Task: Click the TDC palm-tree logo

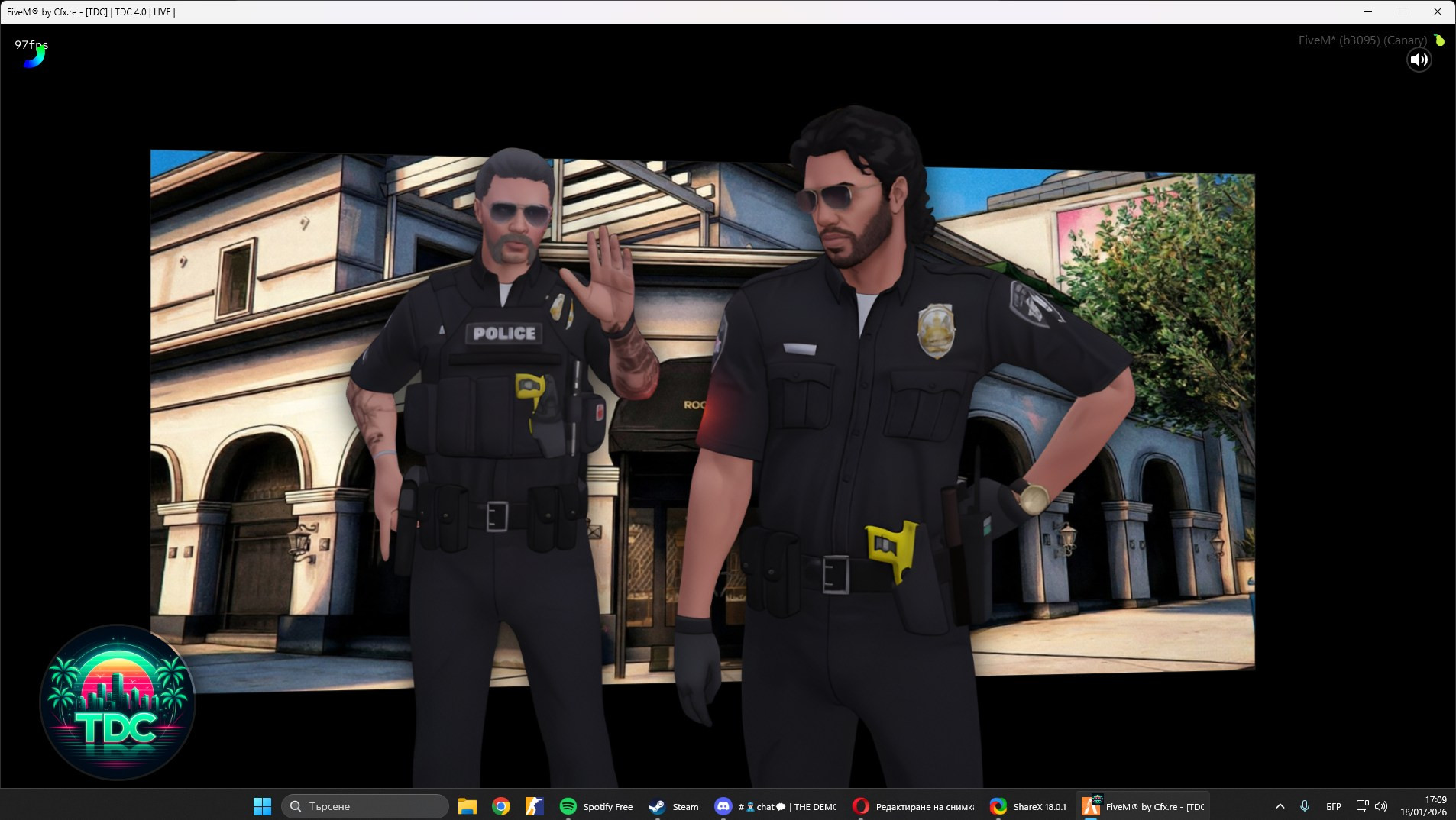Action: (118, 702)
